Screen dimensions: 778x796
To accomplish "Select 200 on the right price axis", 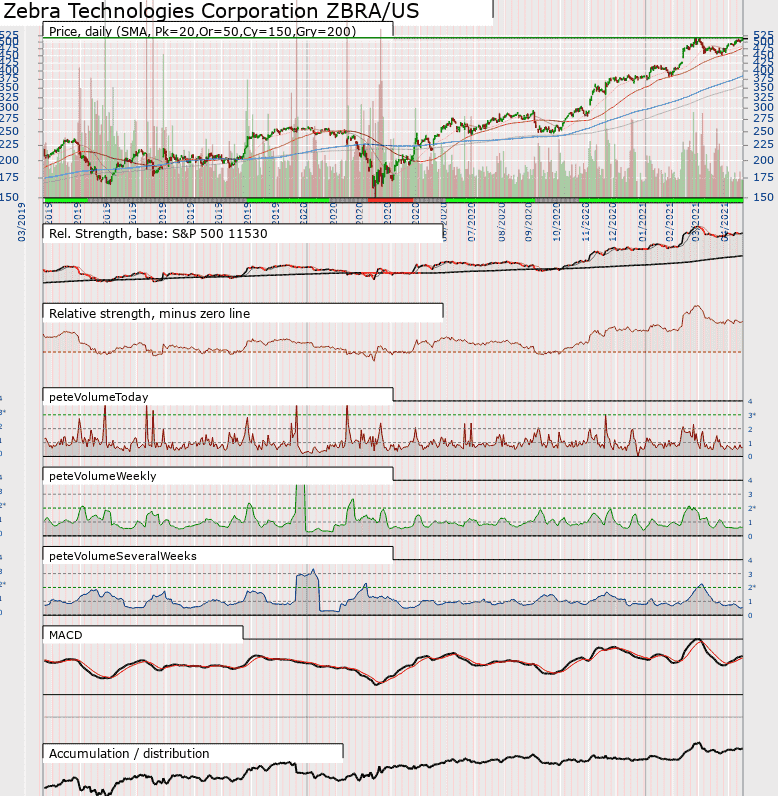I will (763, 160).
